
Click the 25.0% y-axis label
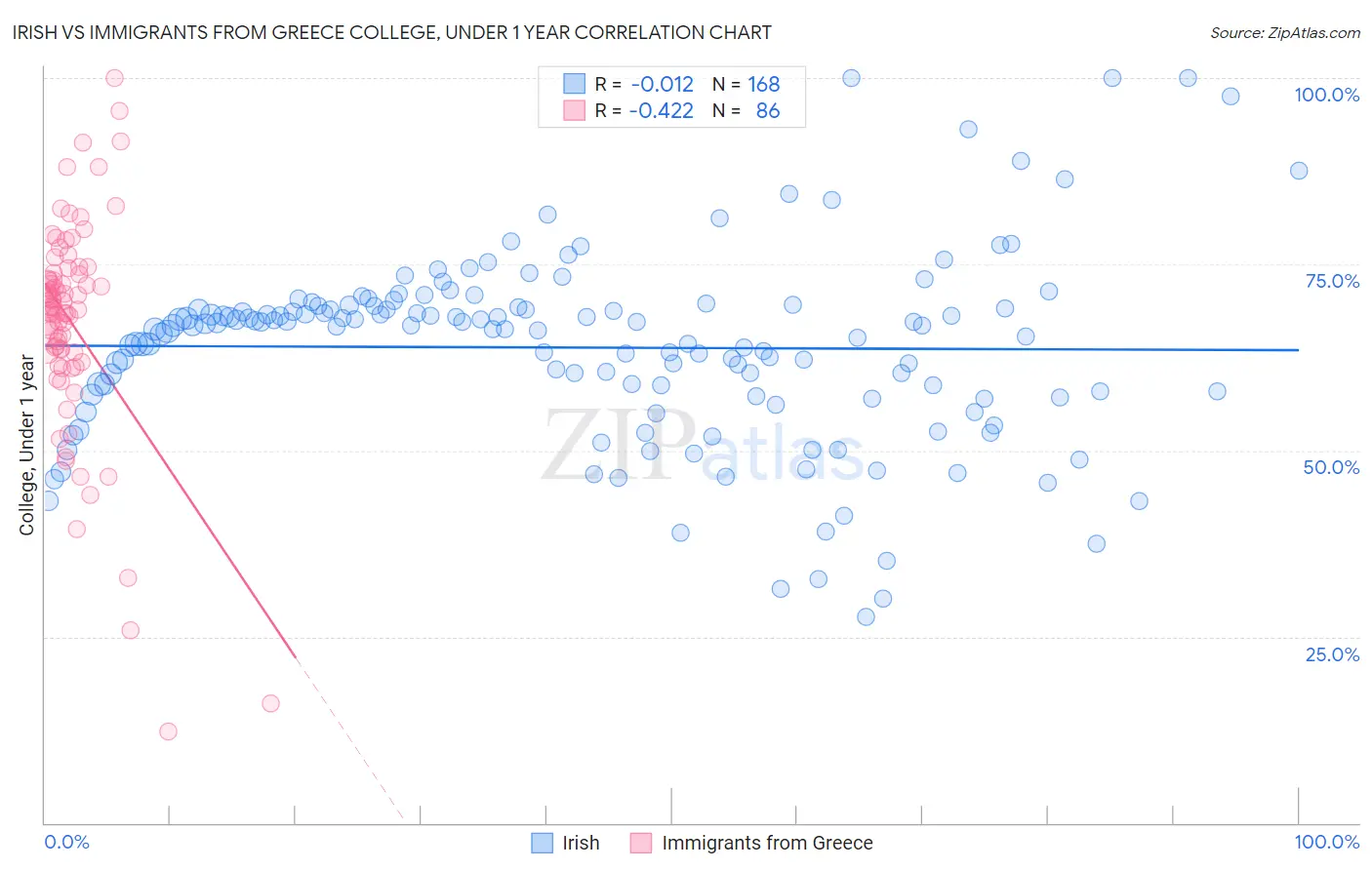(1332, 654)
